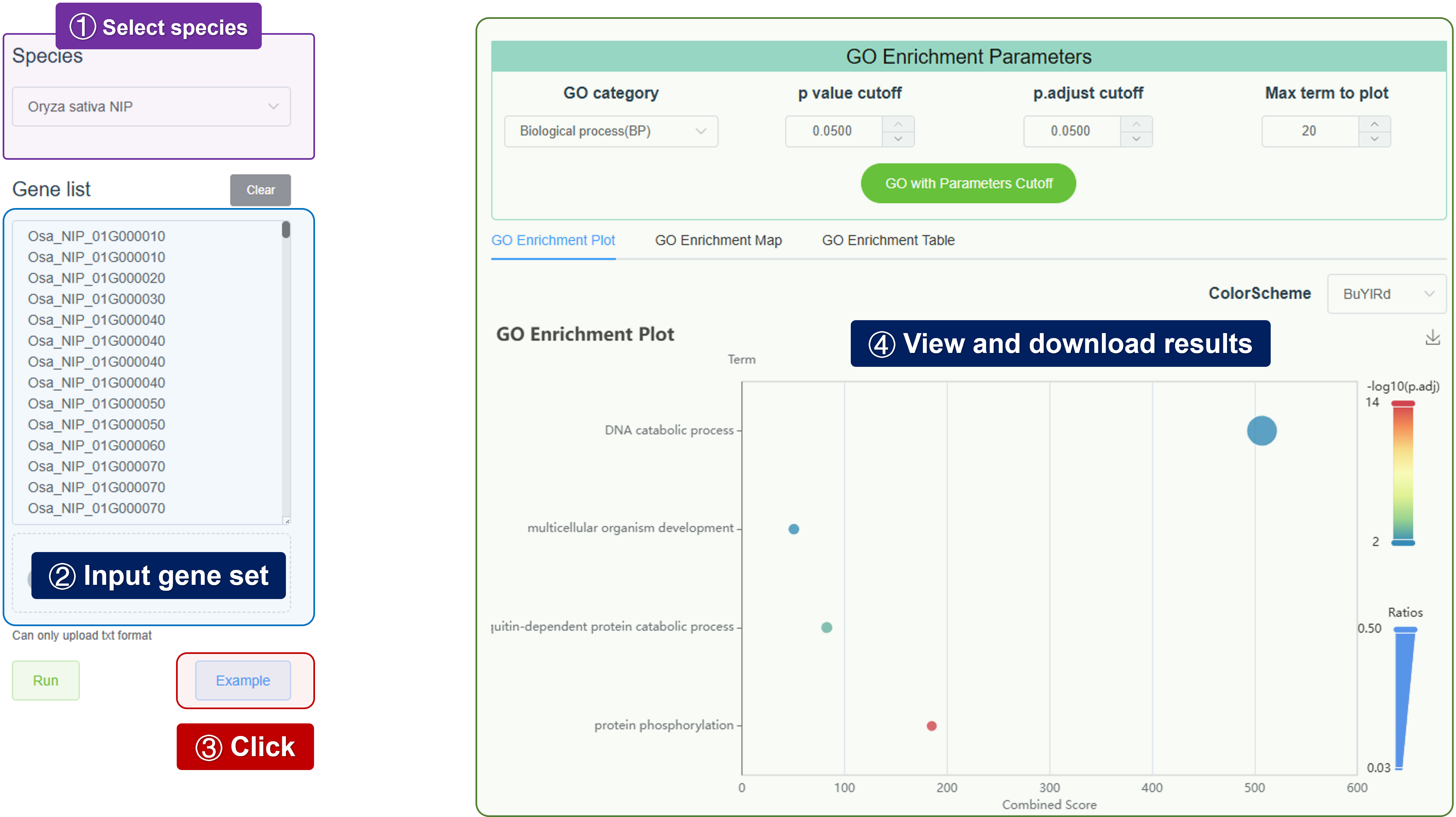Image resolution: width=1456 pixels, height=817 pixels.
Task: Open the ColorScheme BuYlRd dropdown
Action: coord(1386,294)
